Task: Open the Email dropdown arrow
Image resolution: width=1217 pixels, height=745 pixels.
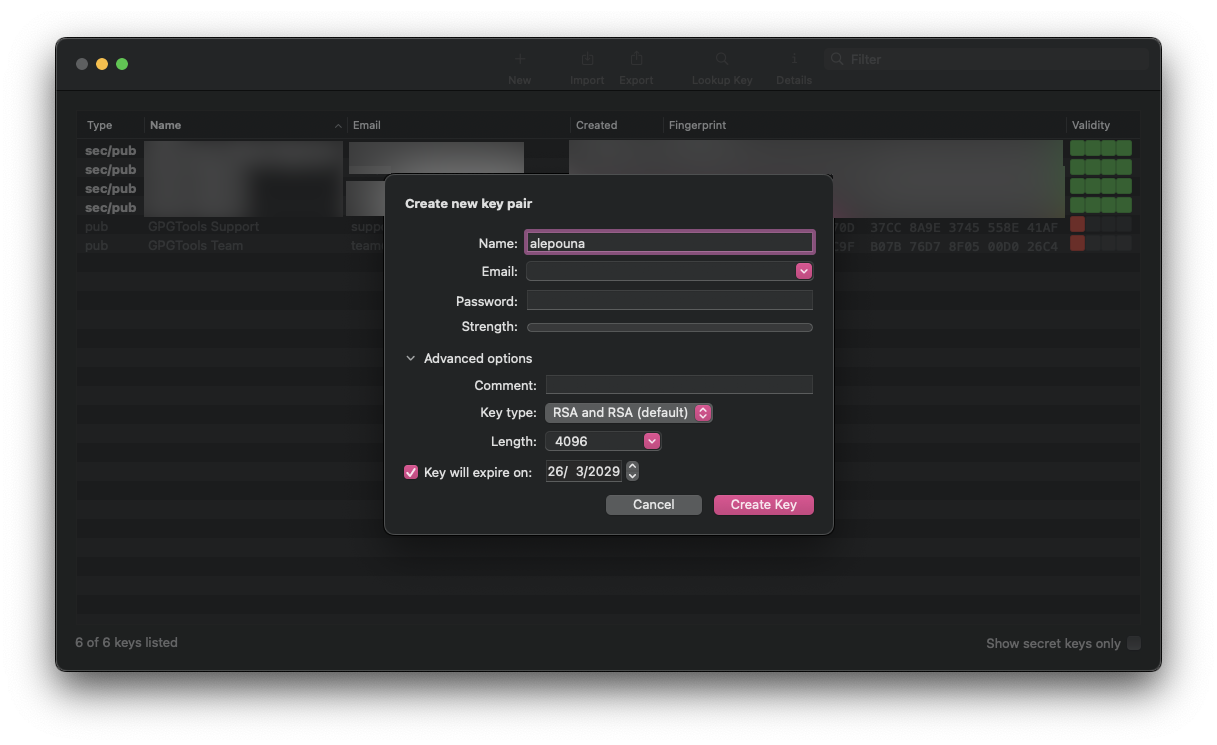Action: (x=803, y=271)
